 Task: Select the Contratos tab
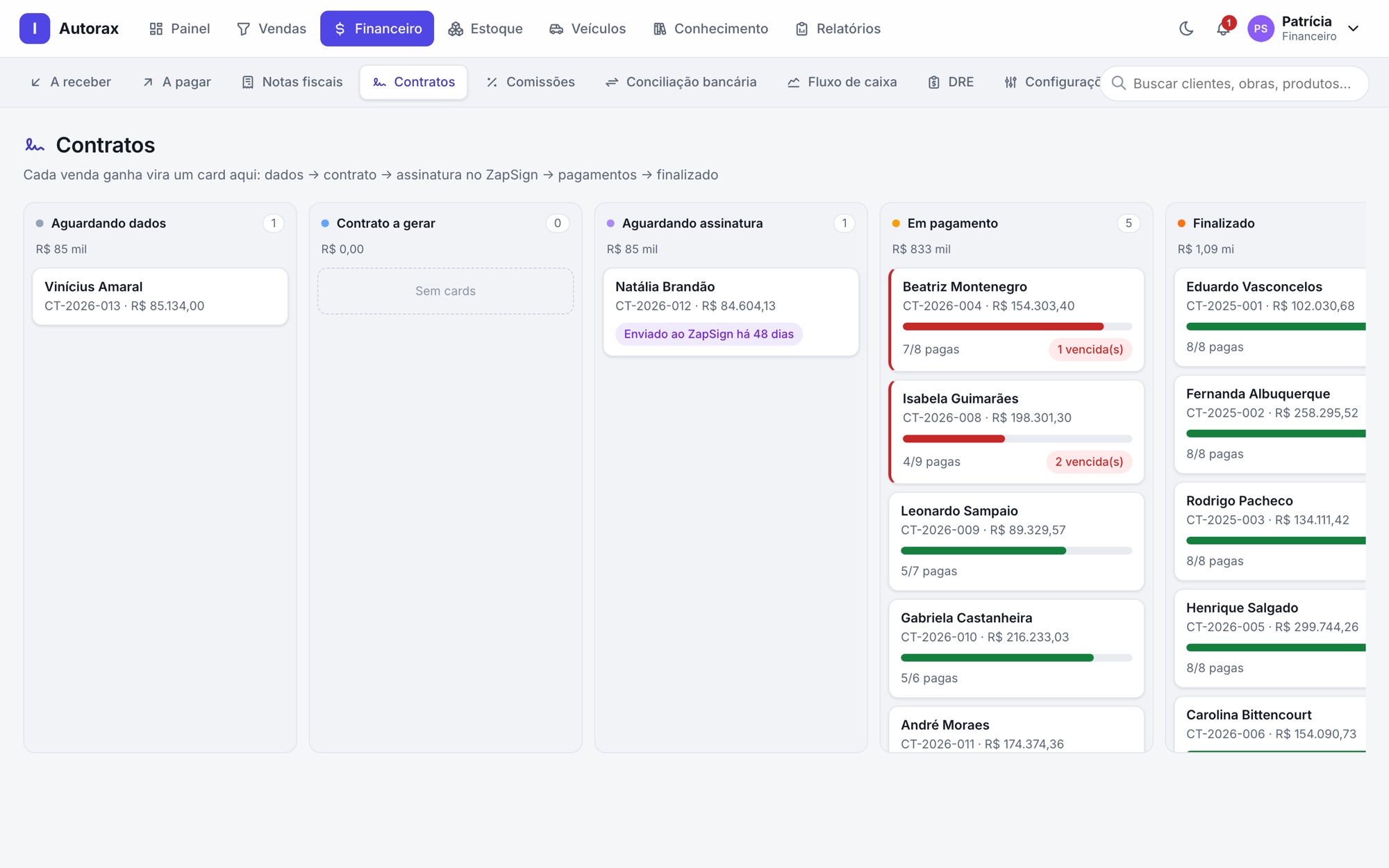coord(414,82)
